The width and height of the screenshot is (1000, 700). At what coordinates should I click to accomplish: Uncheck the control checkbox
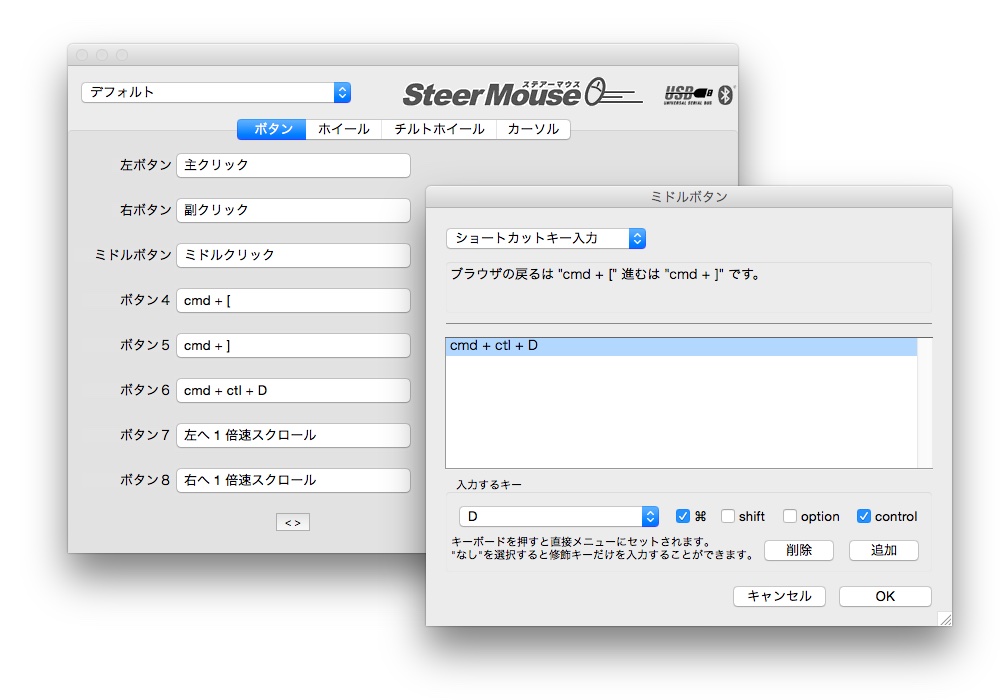coord(864,516)
